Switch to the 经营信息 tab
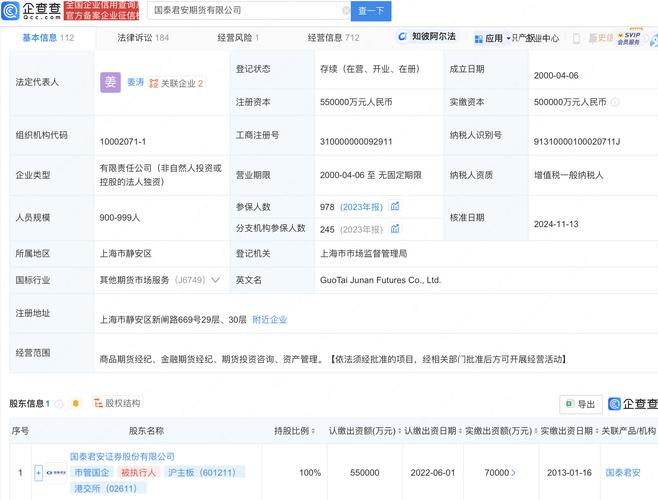This screenshot has height=500, width=658. point(333,38)
